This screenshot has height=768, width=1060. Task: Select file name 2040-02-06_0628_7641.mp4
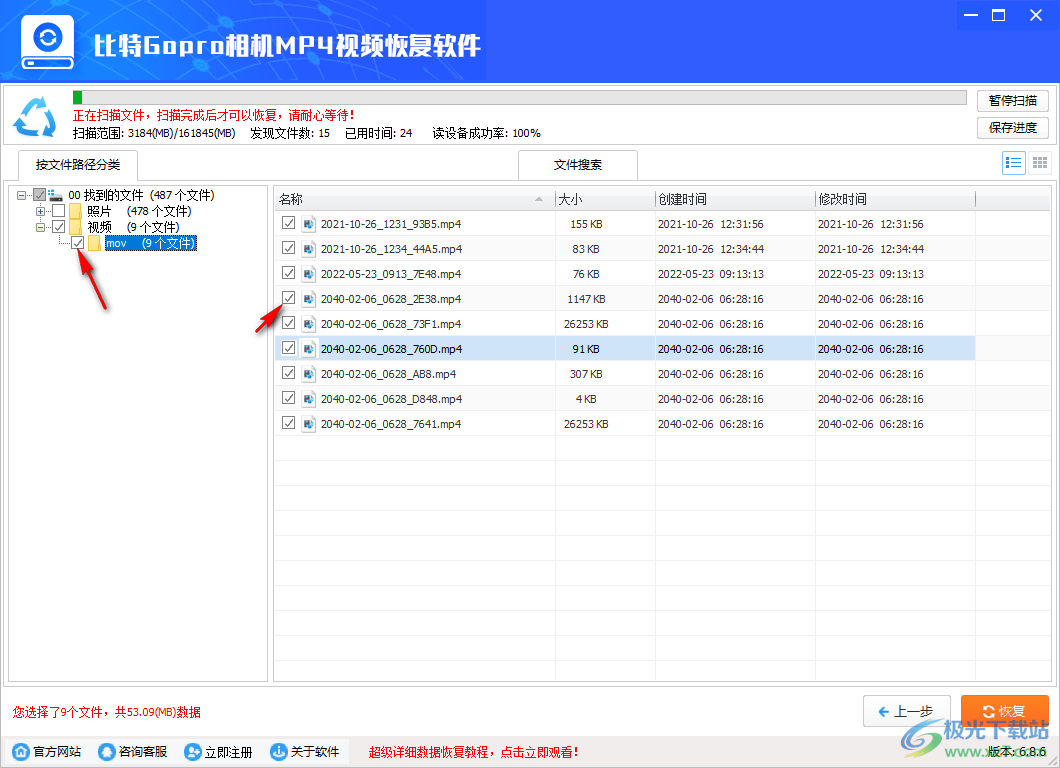[x=391, y=424]
